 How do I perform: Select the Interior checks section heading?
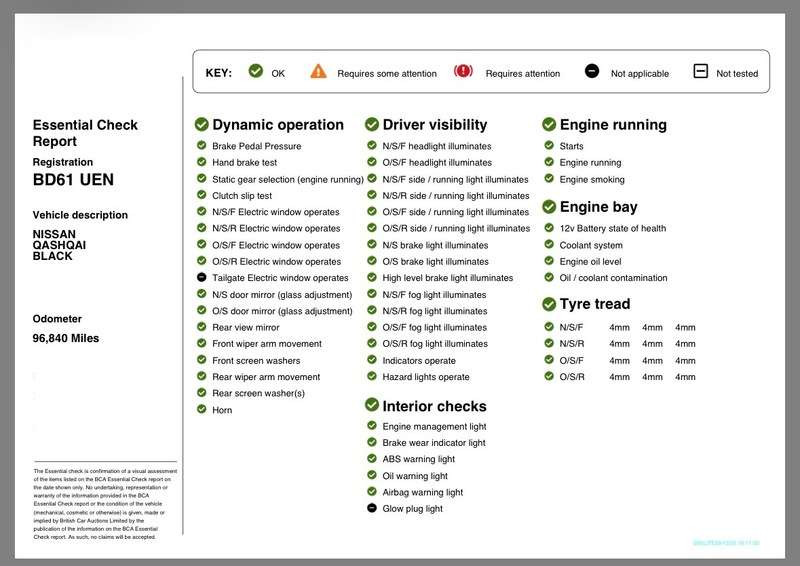click(434, 406)
